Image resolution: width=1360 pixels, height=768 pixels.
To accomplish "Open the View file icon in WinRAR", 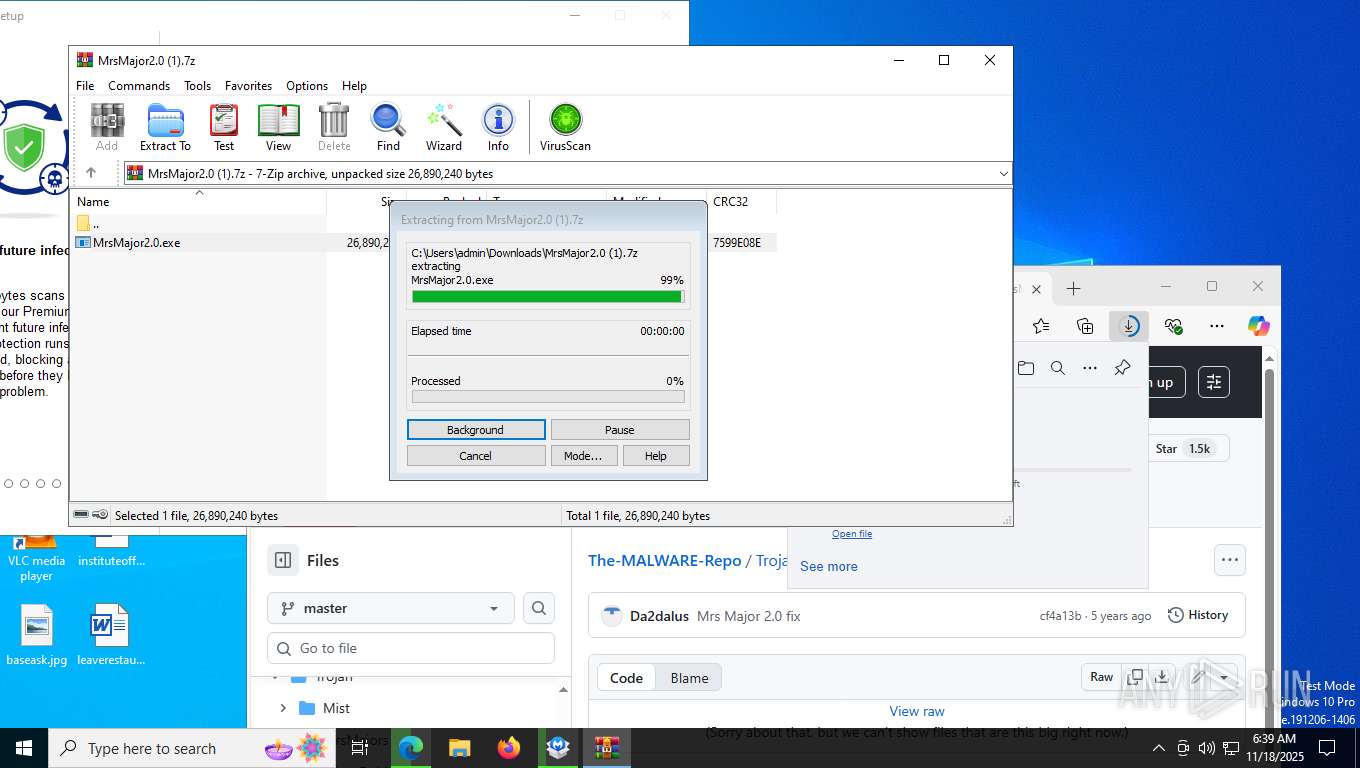I will pyautogui.click(x=279, y=127).
